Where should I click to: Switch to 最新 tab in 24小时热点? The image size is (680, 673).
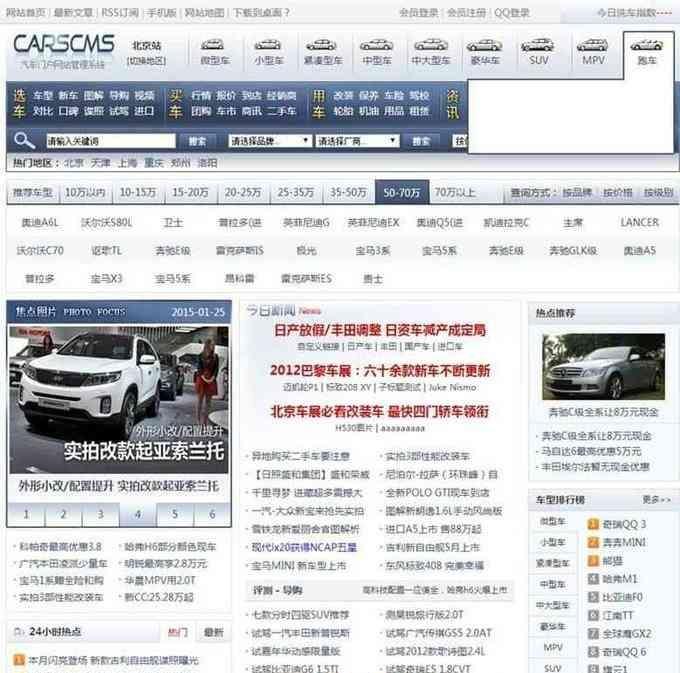click(213, 632)
